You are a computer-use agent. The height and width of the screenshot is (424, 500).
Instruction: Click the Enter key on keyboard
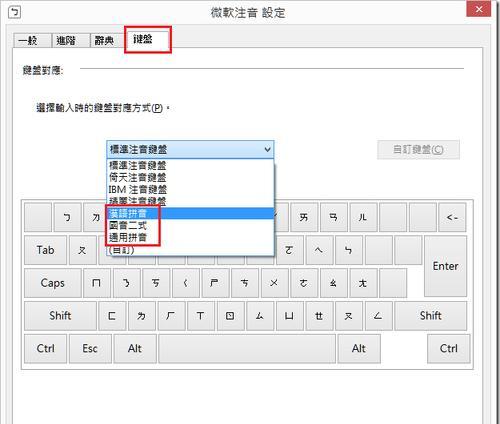pos(446,266)
